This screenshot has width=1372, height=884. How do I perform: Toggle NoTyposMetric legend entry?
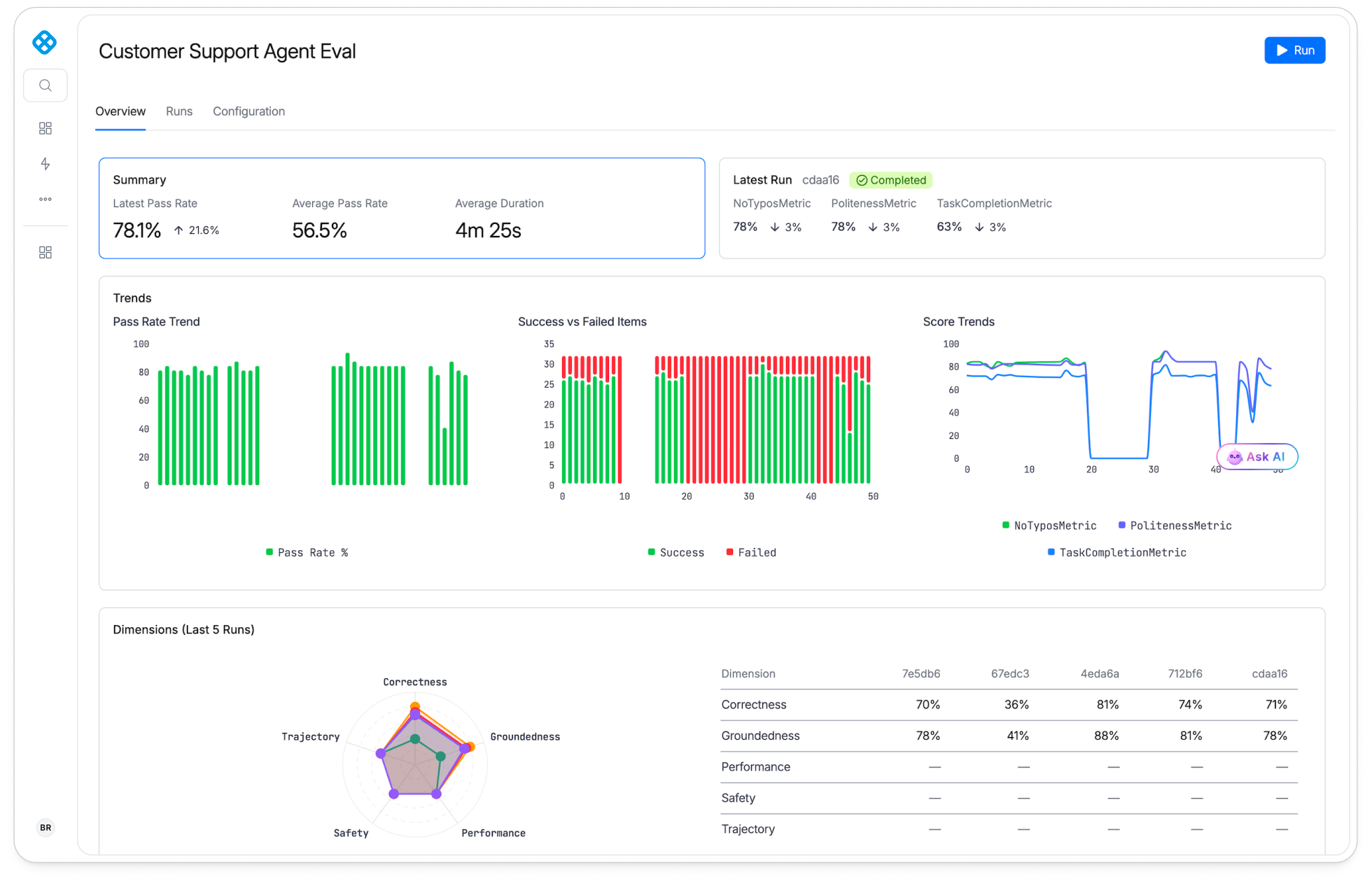click(x=1049, y=526)
